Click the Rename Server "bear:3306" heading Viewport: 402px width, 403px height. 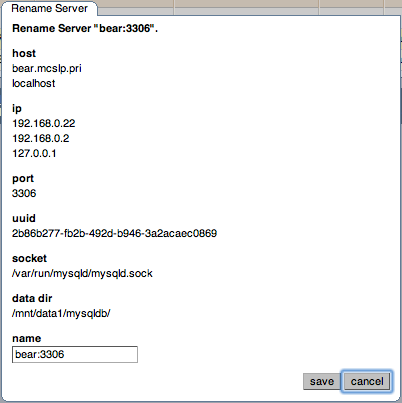(x=85, y=28)
